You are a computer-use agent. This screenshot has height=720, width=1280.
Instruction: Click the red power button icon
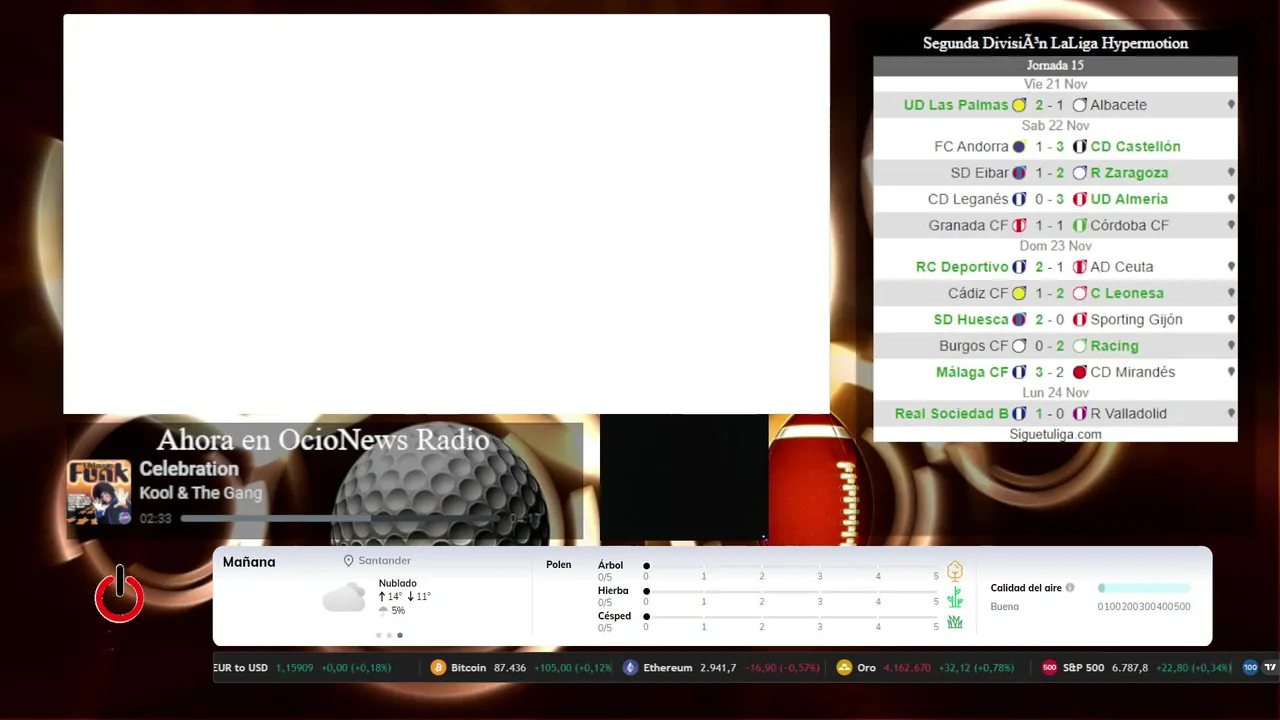(x=119, y=595)
